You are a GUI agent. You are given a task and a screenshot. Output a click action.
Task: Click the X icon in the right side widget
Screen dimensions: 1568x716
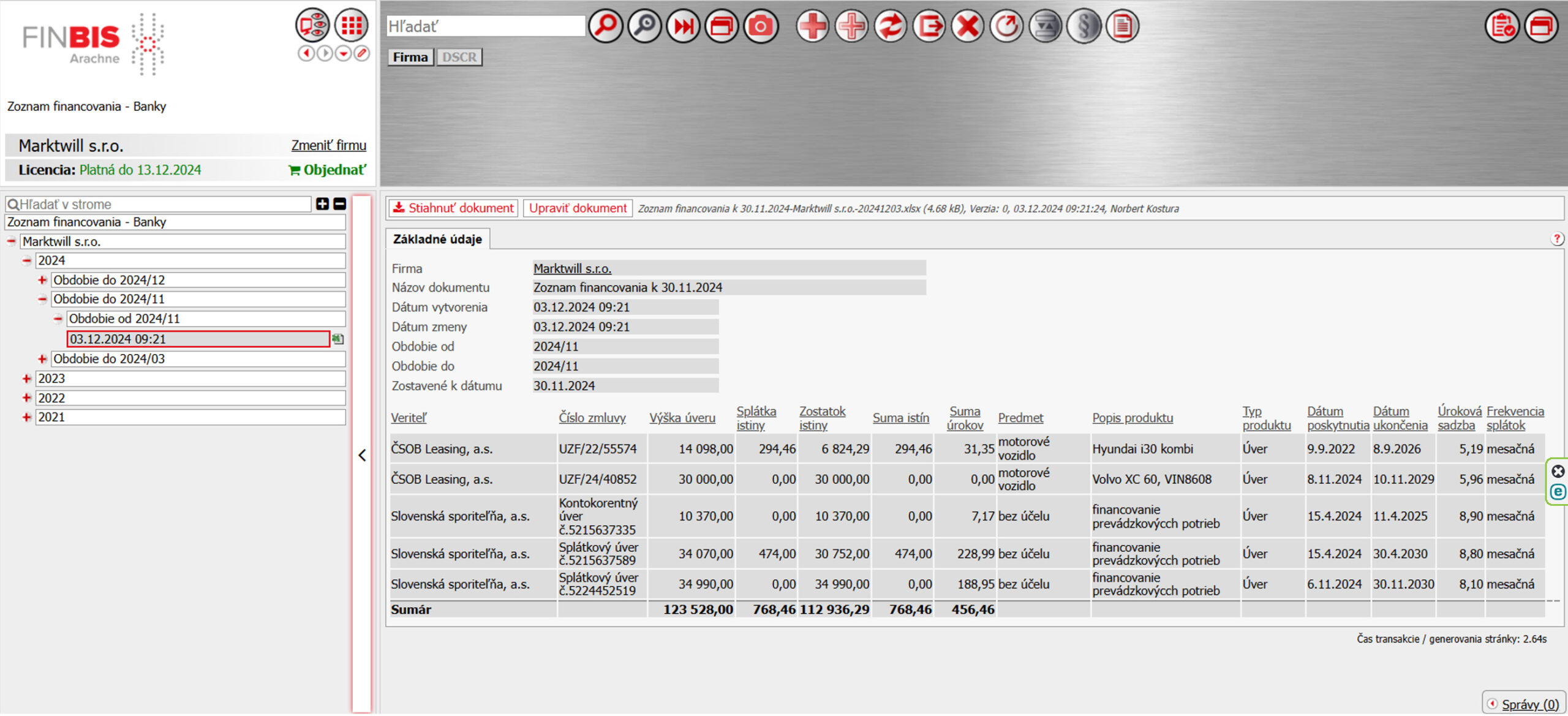click(x=1558, y=472)
